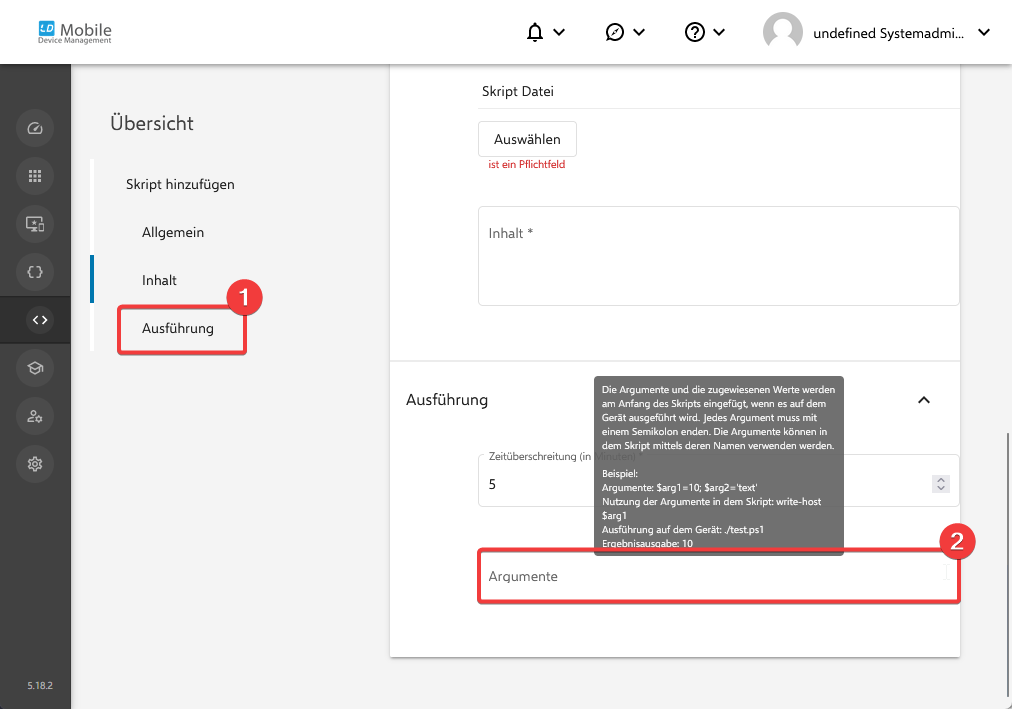The width and height of the screenshot is (1012, 709).
Task: Collapse the Ausführung section chevron
Action: [924, 400]
